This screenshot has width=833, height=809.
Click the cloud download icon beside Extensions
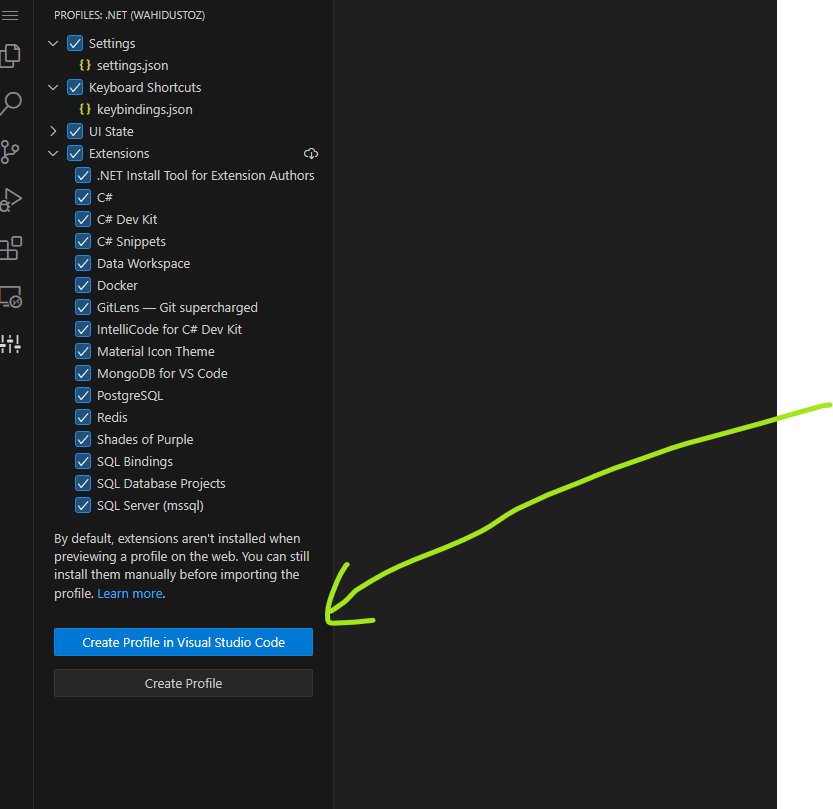click(x=311, y=154)
